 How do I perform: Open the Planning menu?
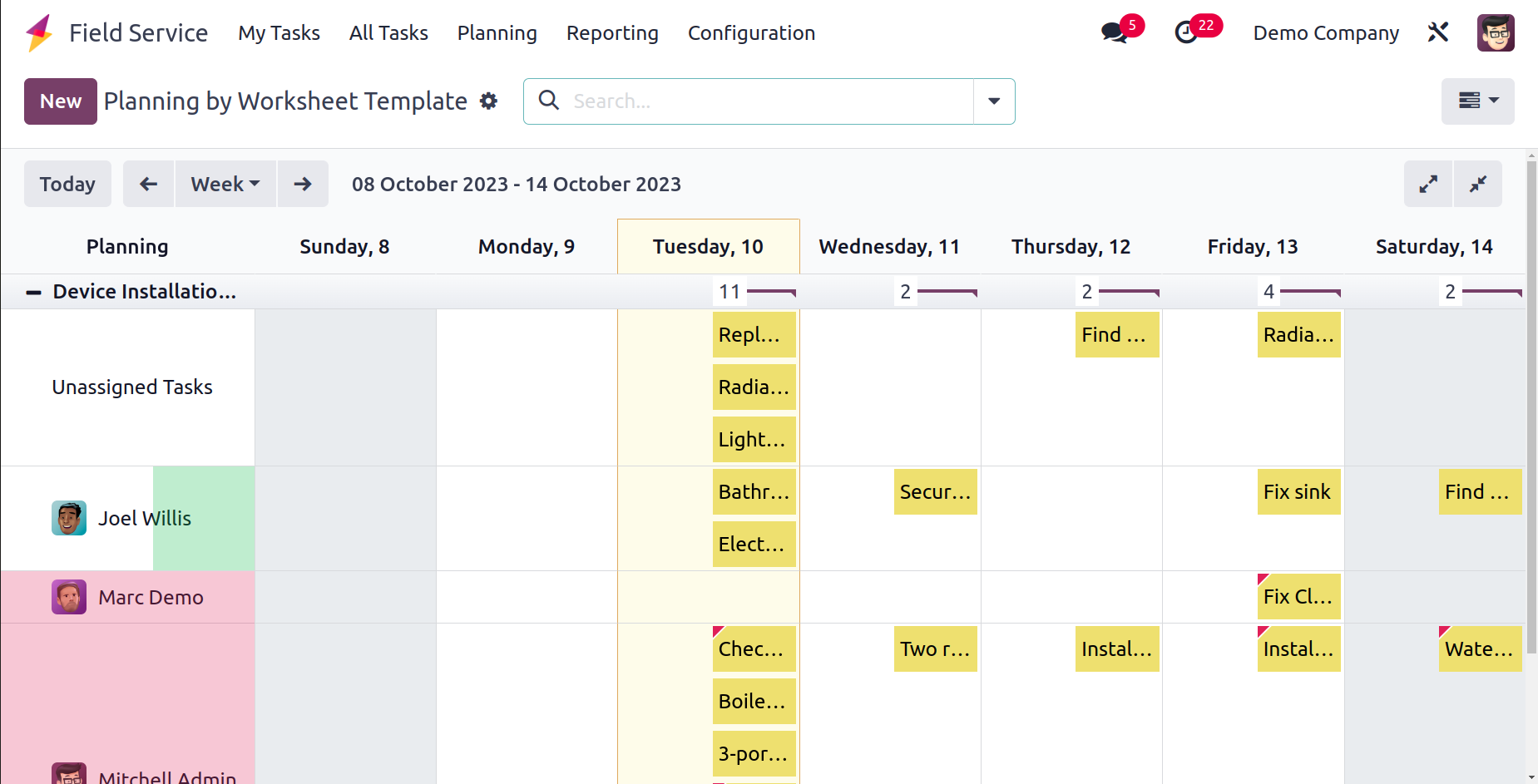pyautogui.click(x=497, y=33)
